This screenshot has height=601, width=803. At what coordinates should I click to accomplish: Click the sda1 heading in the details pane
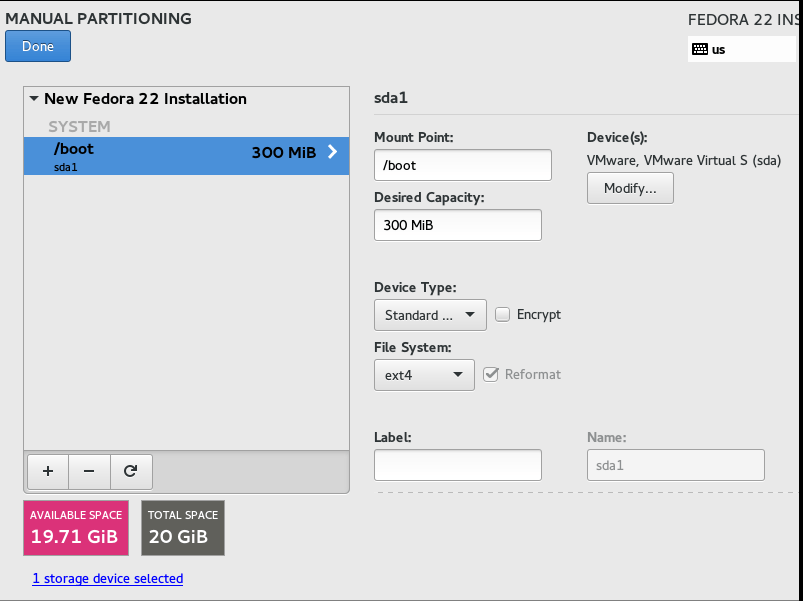(x=391, y=98)
